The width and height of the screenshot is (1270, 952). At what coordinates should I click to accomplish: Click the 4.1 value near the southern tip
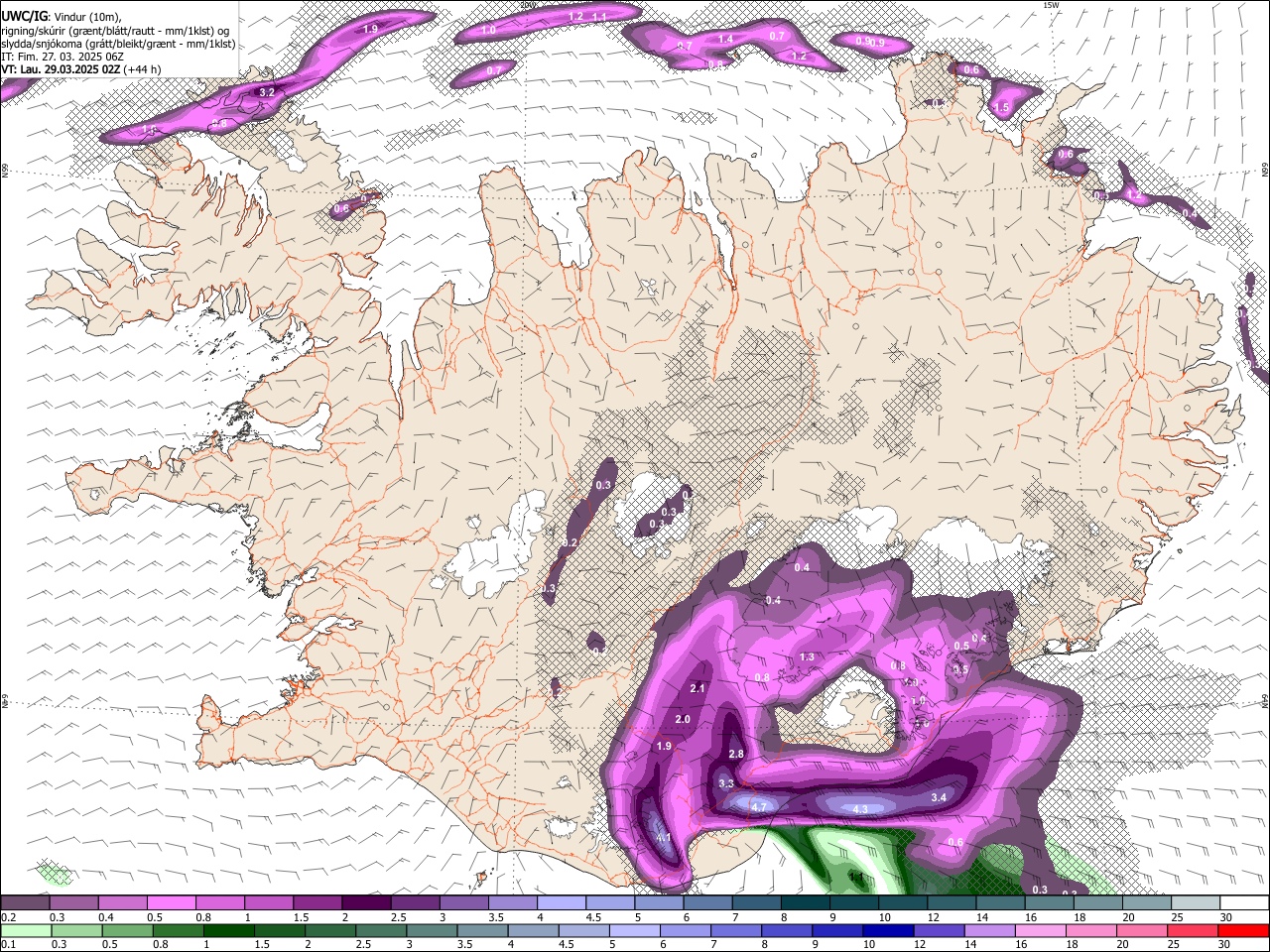pos(664,838)
